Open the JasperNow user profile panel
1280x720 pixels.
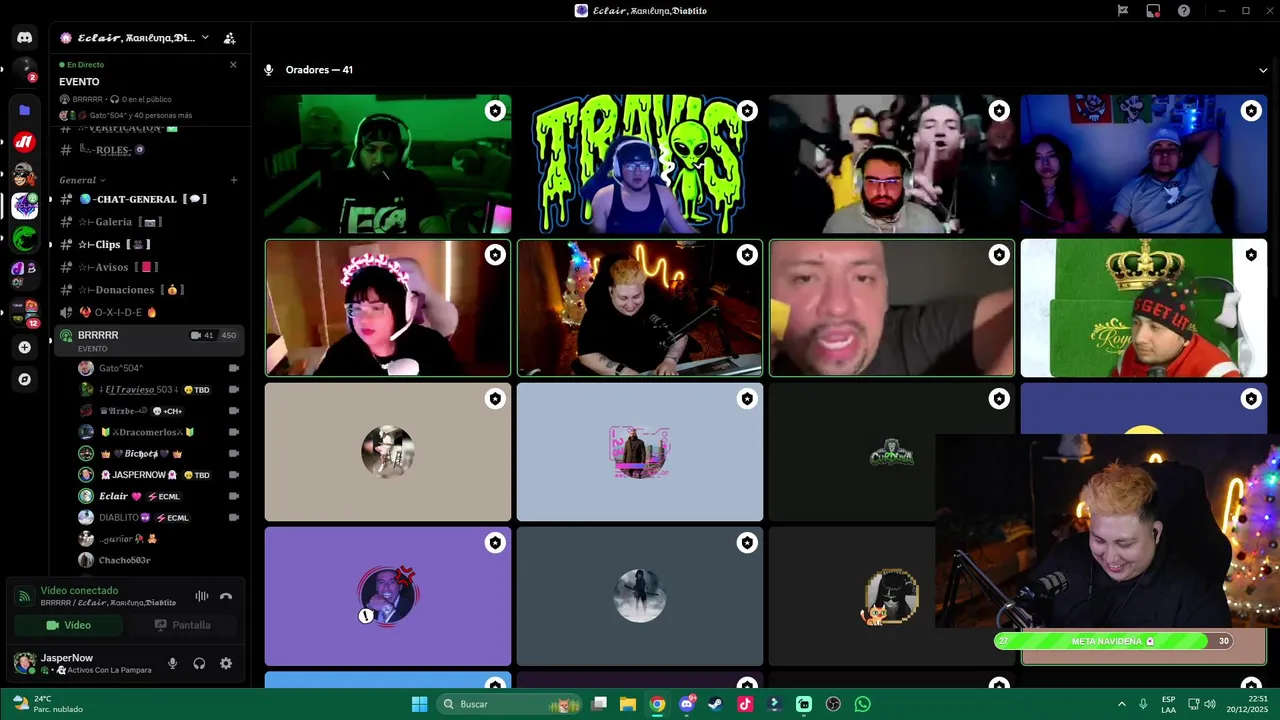(x=84, y=663)
